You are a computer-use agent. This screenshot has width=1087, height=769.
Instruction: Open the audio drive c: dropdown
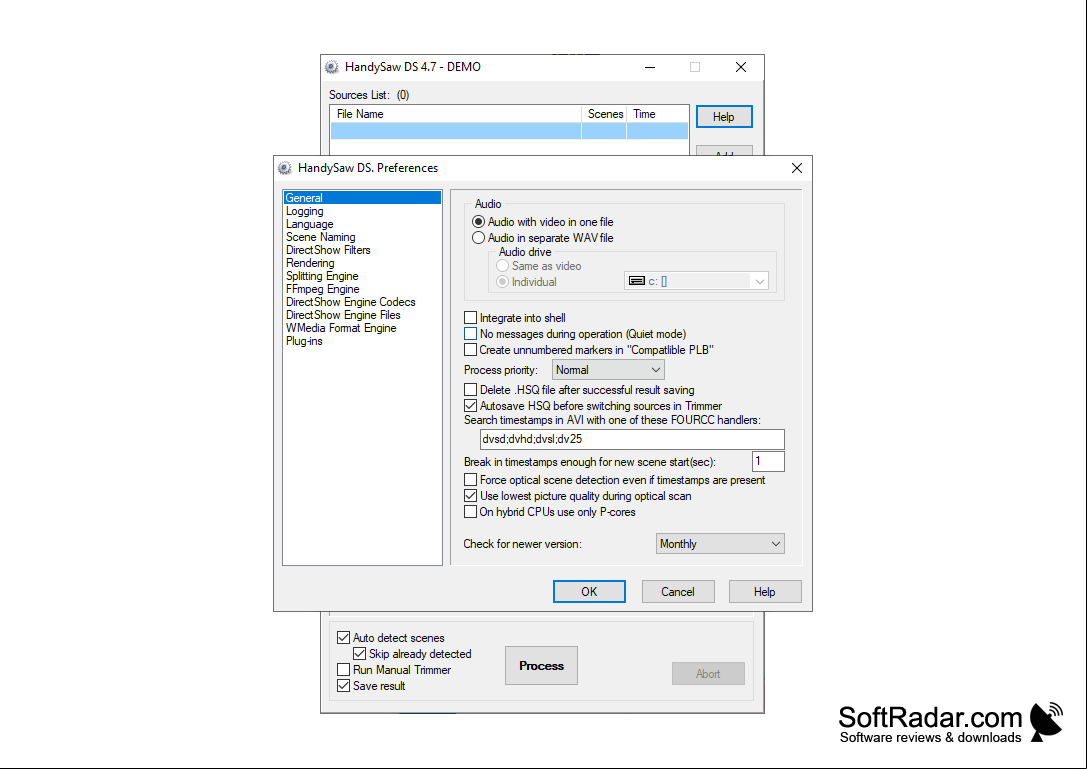click(696, 281)
